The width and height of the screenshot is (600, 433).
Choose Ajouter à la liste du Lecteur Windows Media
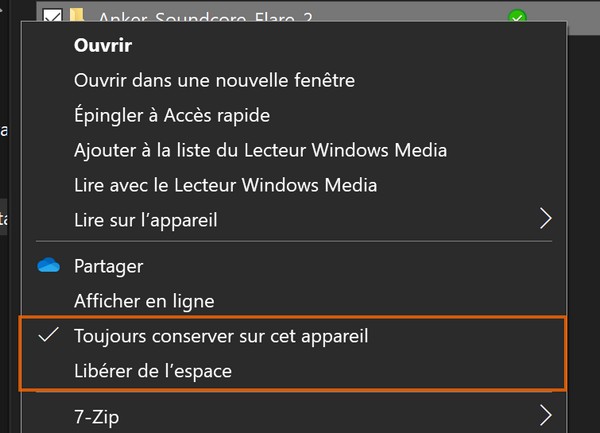pos(260,151)
